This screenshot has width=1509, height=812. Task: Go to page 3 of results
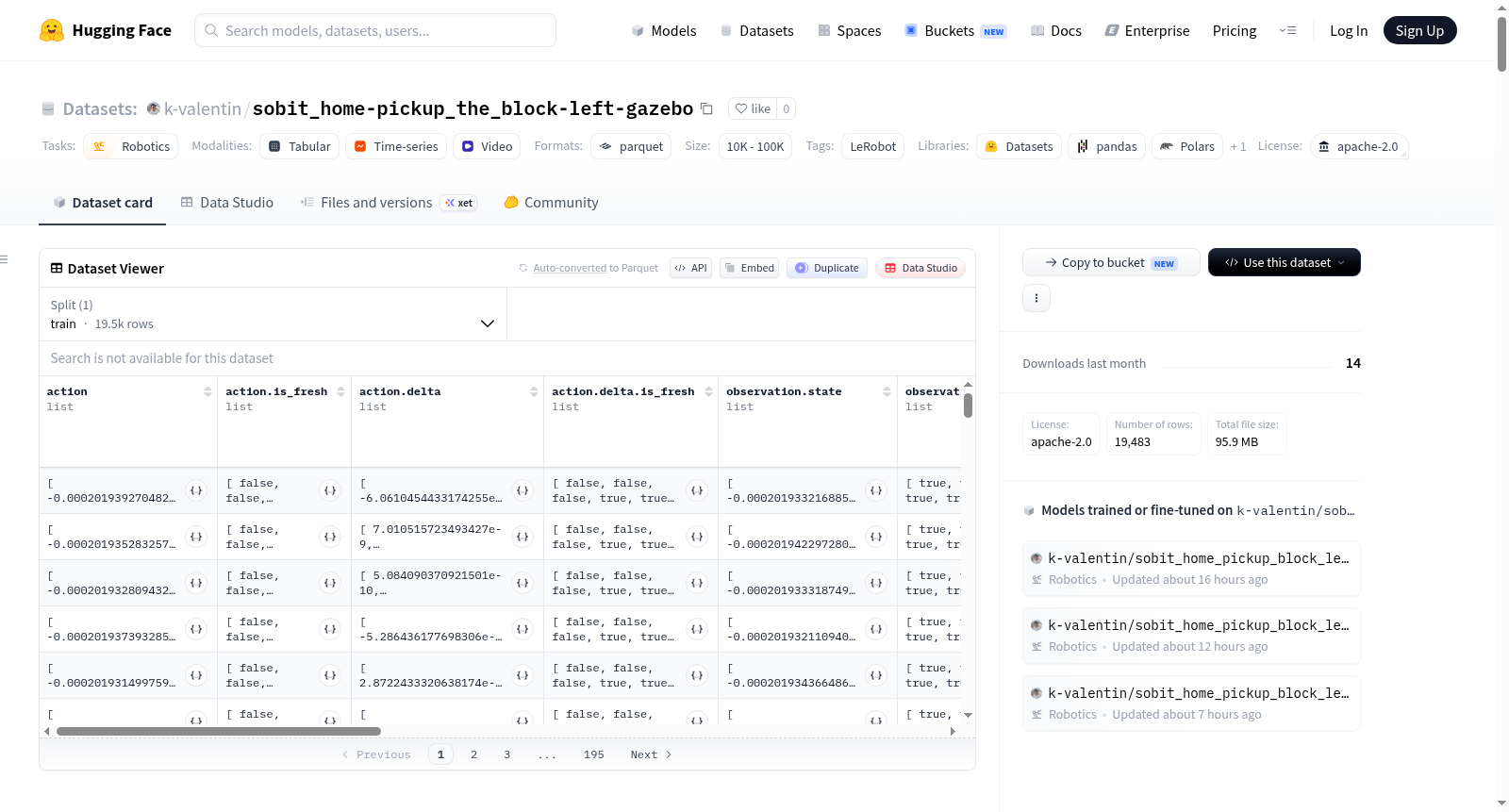pos(506,754)
